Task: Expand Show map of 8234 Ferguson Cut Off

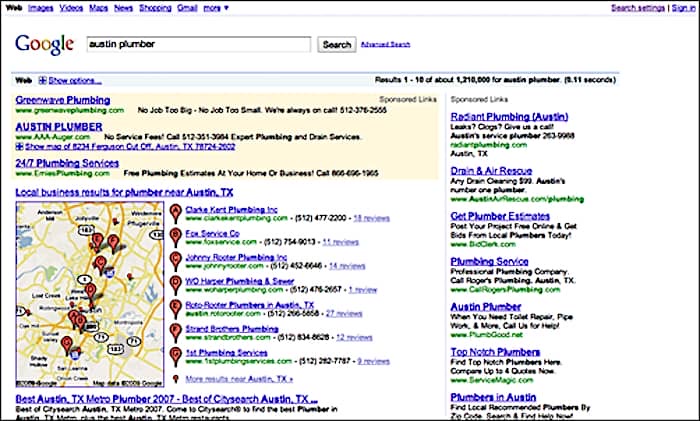Action: point(19,146)
